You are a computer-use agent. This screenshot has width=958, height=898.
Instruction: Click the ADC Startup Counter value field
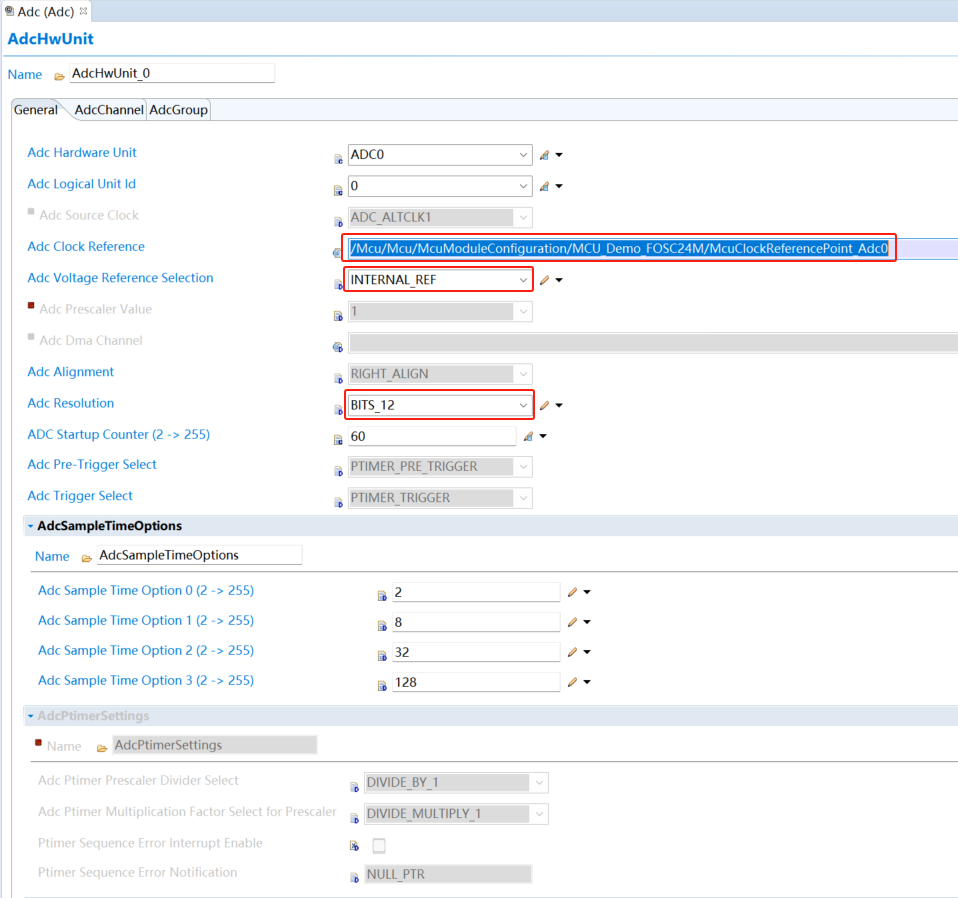coord(431,437)
